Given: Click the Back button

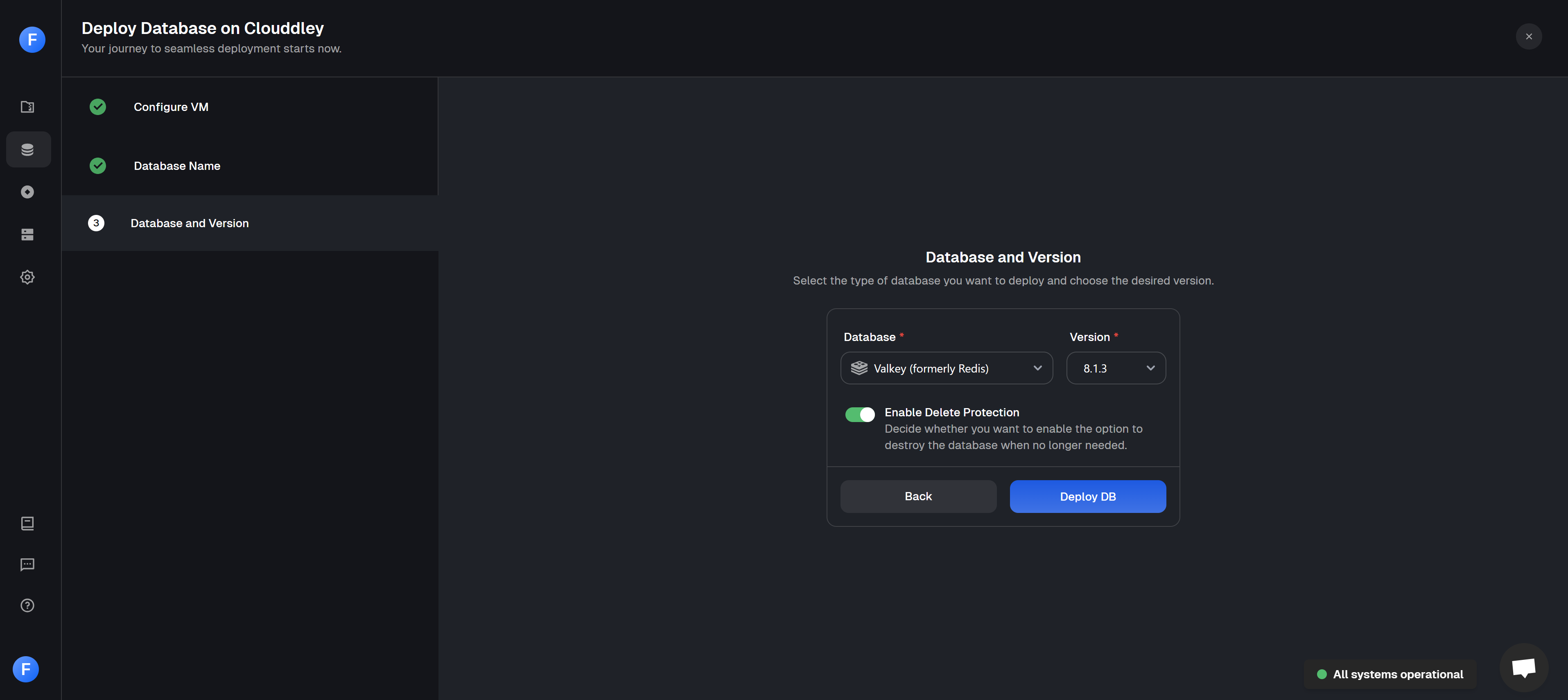Looking at the screenshot, I should tap(918, 497).
